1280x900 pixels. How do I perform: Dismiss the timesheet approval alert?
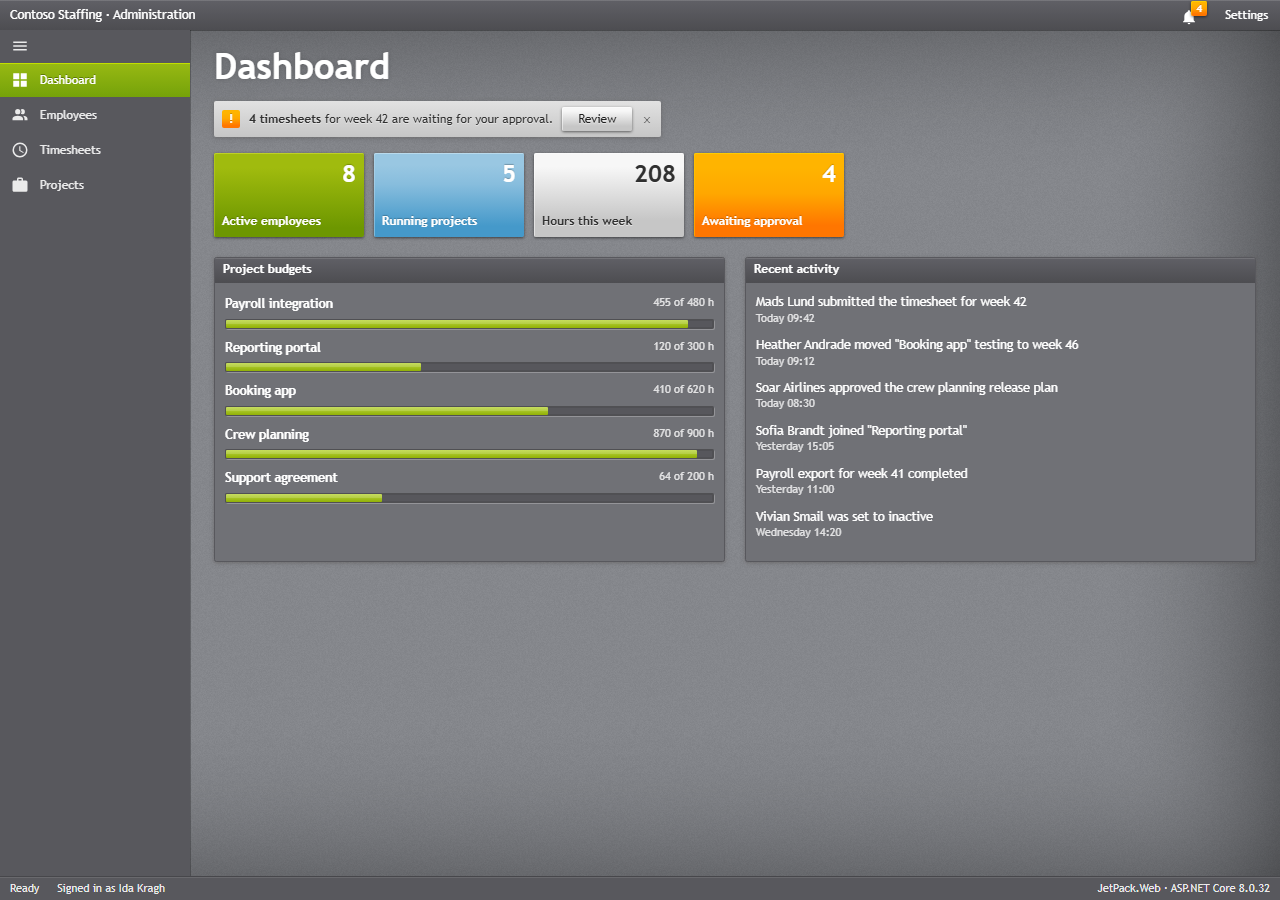tap(647, 120)
